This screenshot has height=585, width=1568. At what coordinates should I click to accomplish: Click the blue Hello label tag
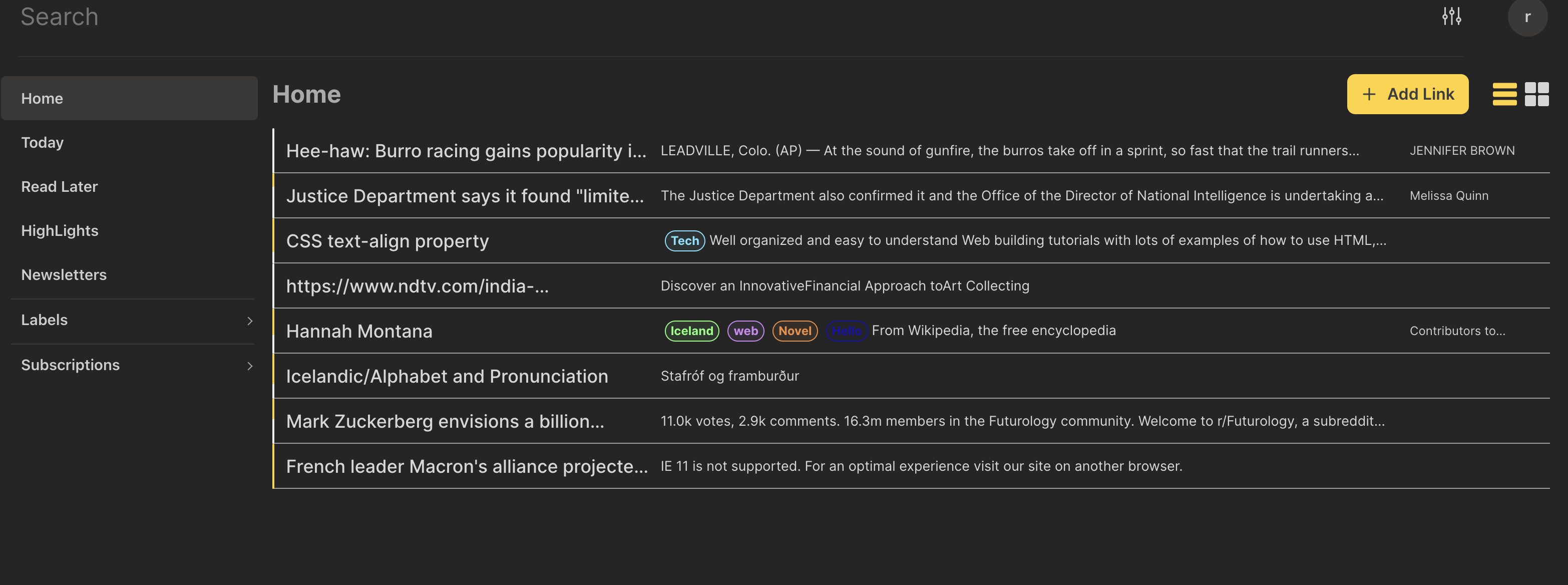pyautogui.click(x=846, y=331)
